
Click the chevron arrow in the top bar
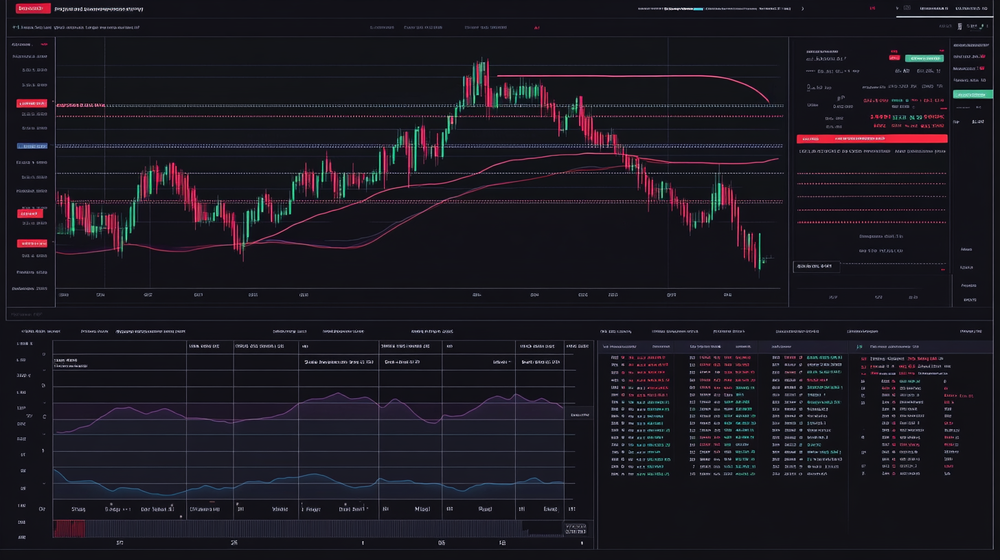tap(802, 8)
